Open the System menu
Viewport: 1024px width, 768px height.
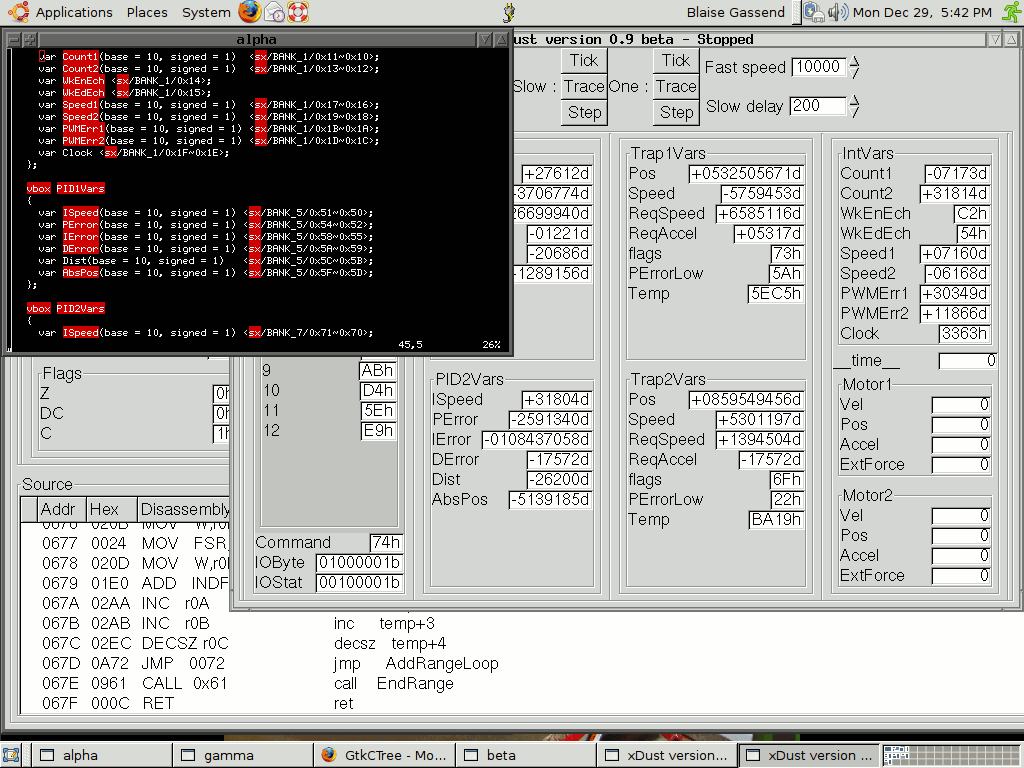point(206,12)
